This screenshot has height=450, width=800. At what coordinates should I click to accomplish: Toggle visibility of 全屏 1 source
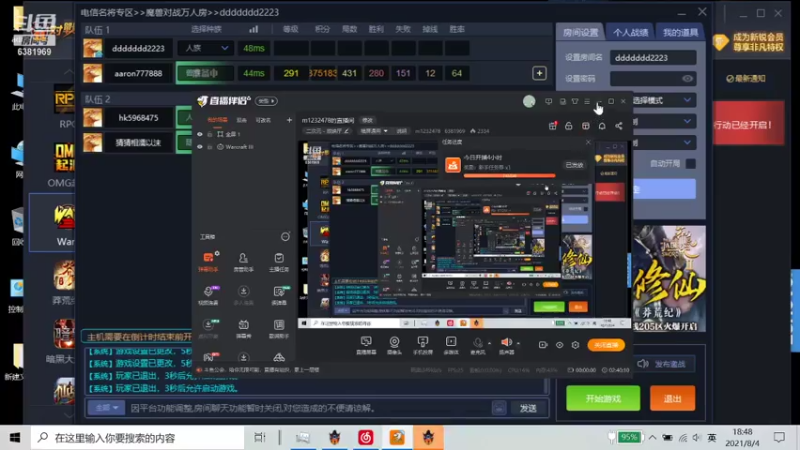(x=200, y=134)
